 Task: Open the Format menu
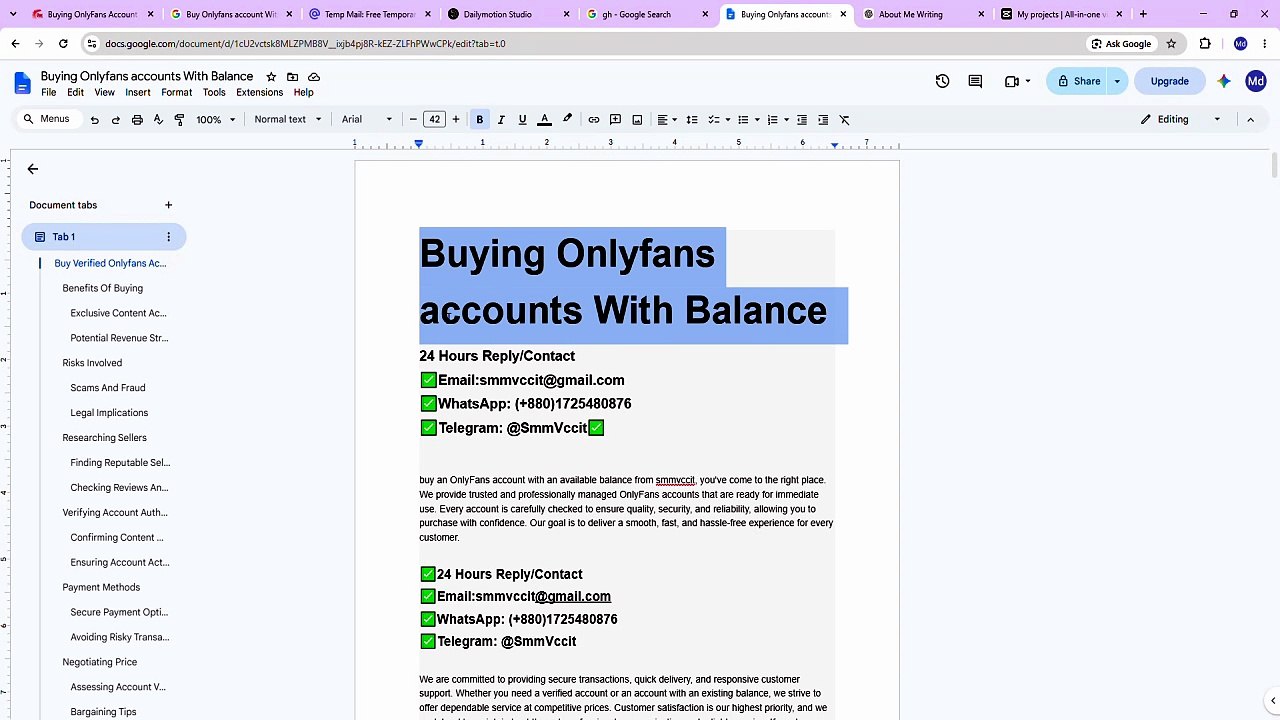[x=176, y=93]
